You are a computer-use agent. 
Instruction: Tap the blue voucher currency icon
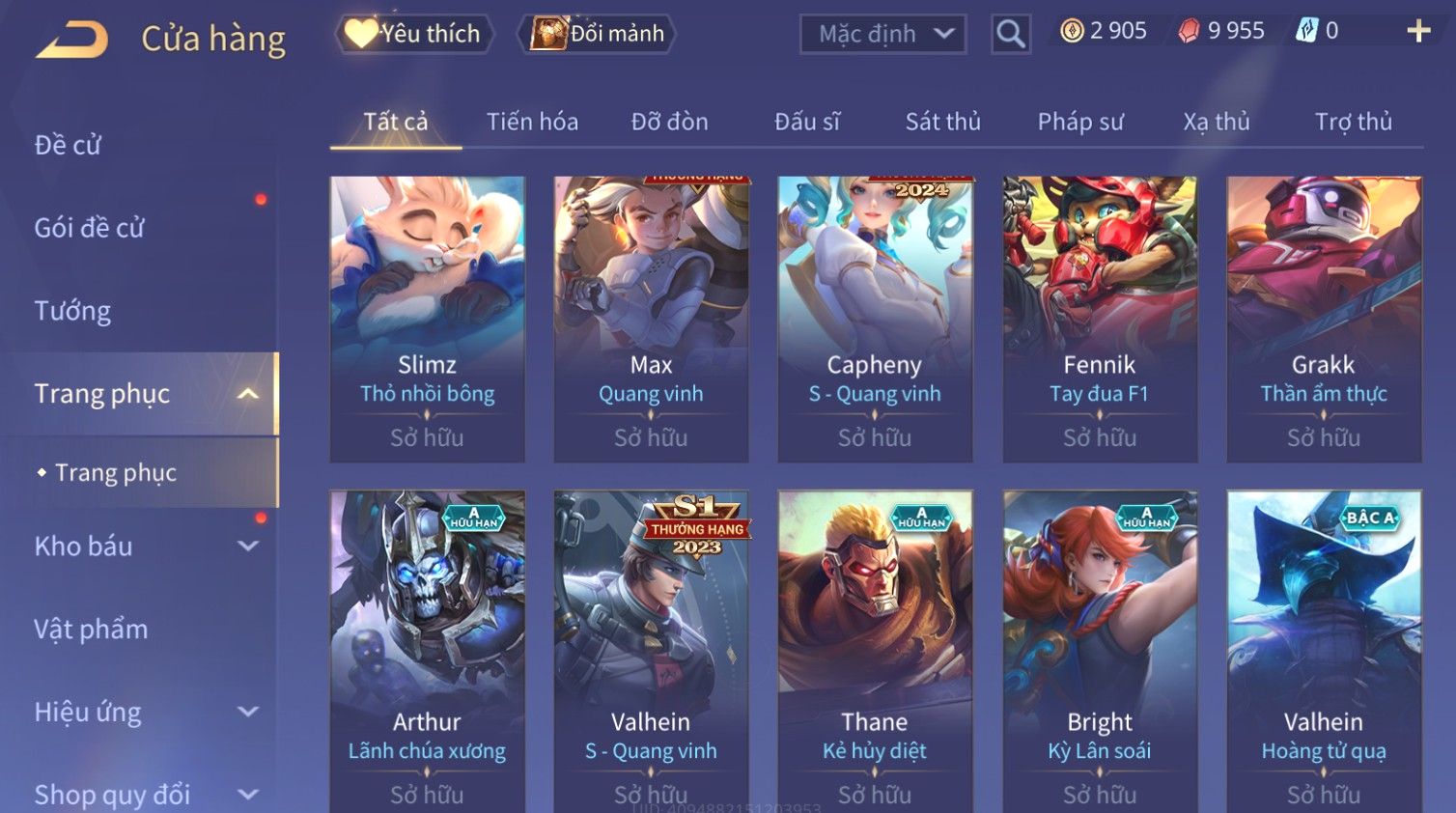click(1306, 31)
